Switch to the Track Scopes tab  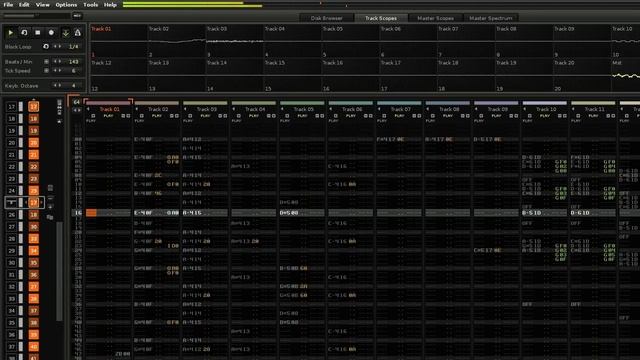point(381,18)
